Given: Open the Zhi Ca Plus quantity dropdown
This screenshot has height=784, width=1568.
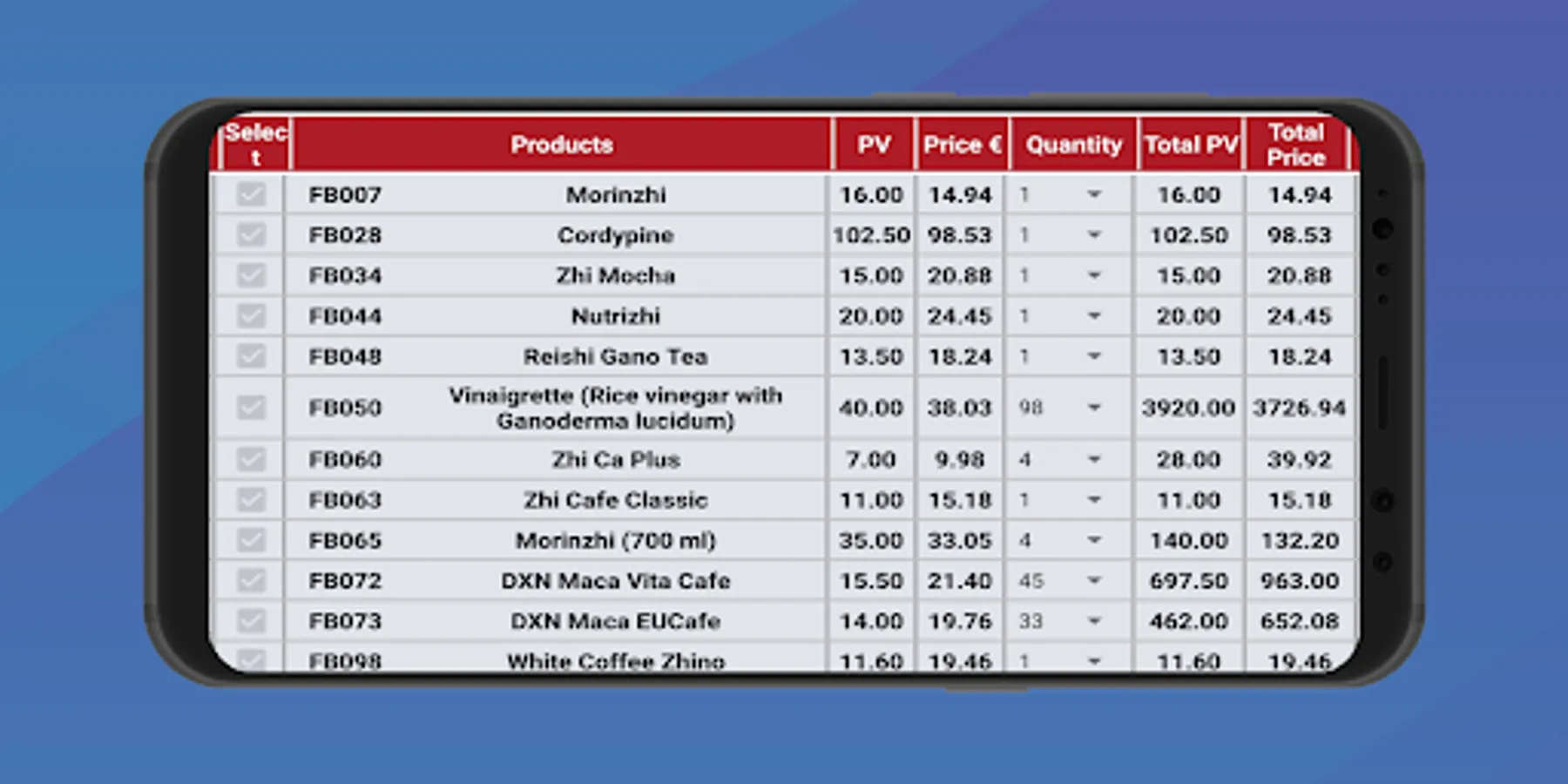Looking at the screenshot, I should [1068, 459].
